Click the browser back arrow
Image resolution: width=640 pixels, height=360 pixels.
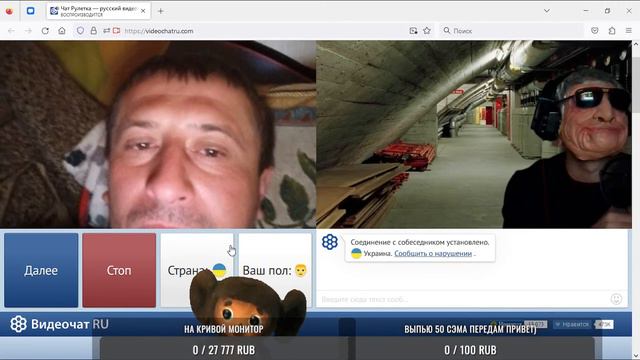[11, 31]
